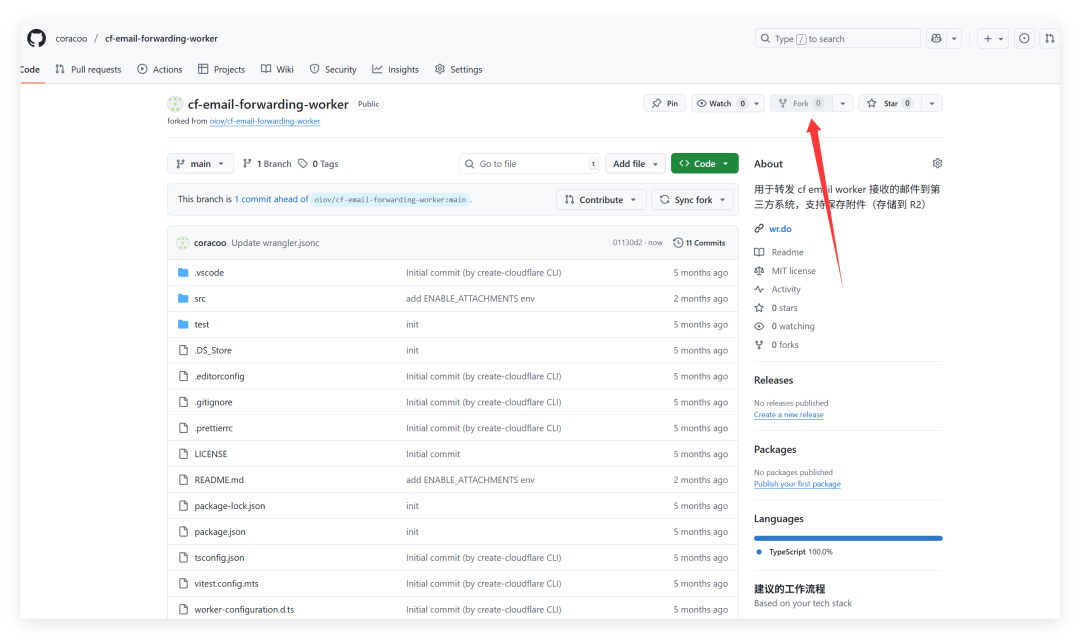Open the src folder
1080x639 pixels.
[200, 299]
